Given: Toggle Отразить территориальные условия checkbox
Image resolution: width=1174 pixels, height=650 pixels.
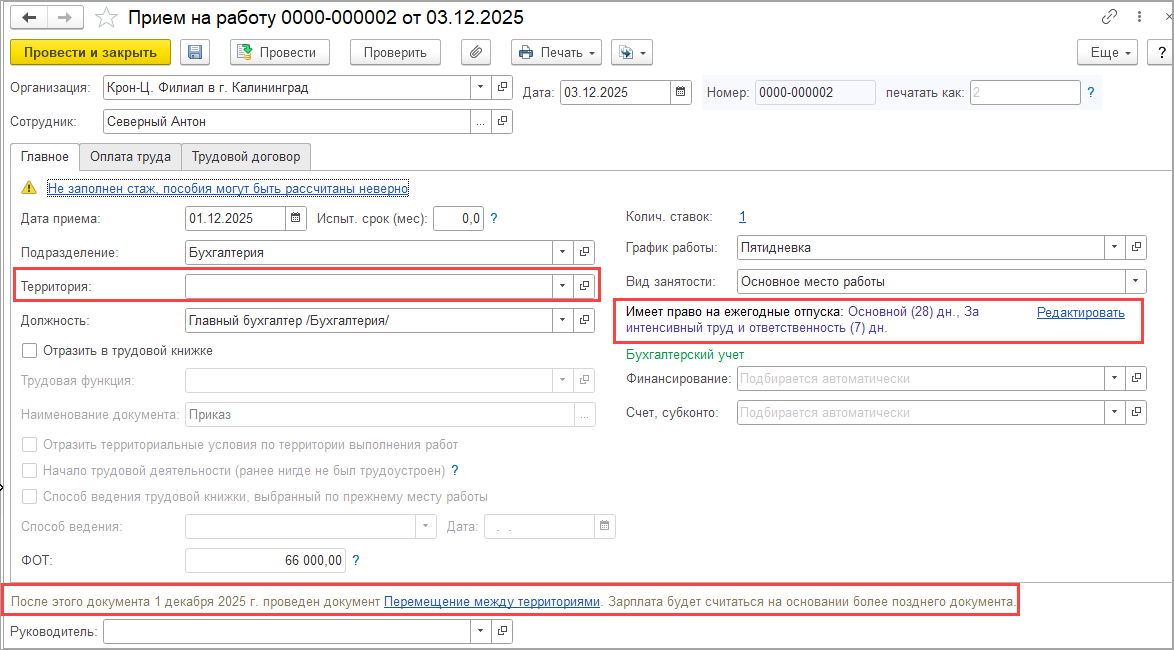Looking at the screenshot, I should coord(30,445).
